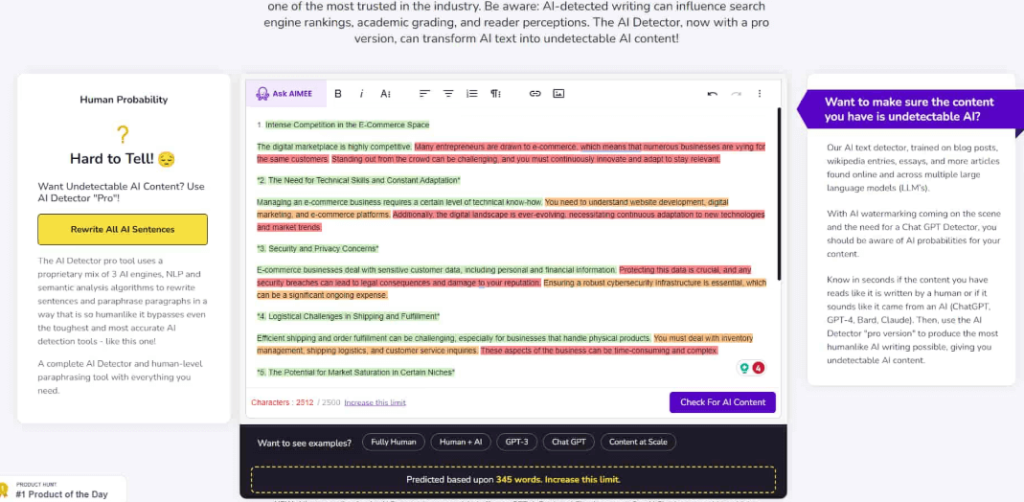
Task: Click the red suggestions badge showing 4
Action: click(758, 368)
